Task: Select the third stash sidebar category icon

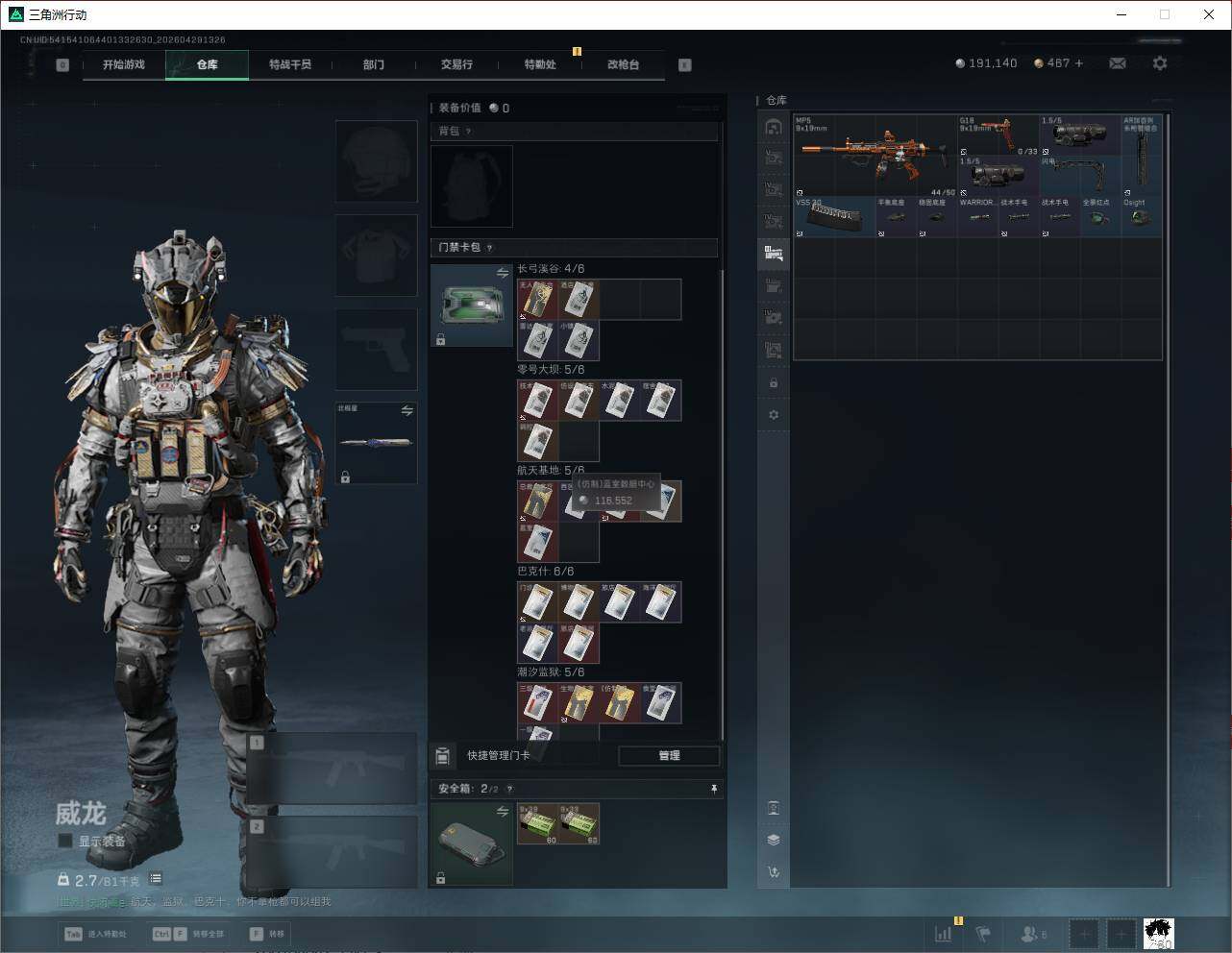Action: pyautogui.click(x=774, y=189)
